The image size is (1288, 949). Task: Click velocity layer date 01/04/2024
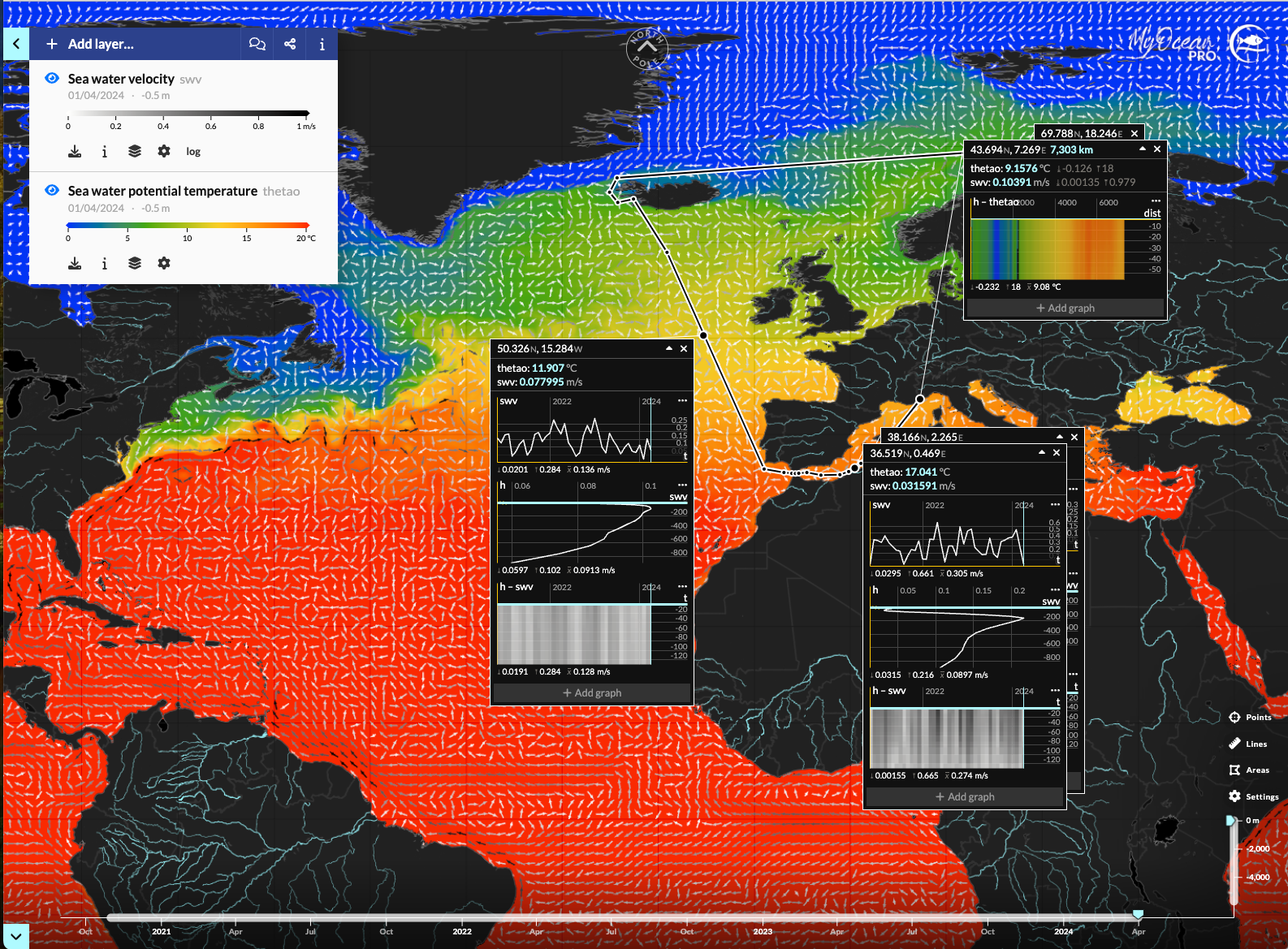96,95
